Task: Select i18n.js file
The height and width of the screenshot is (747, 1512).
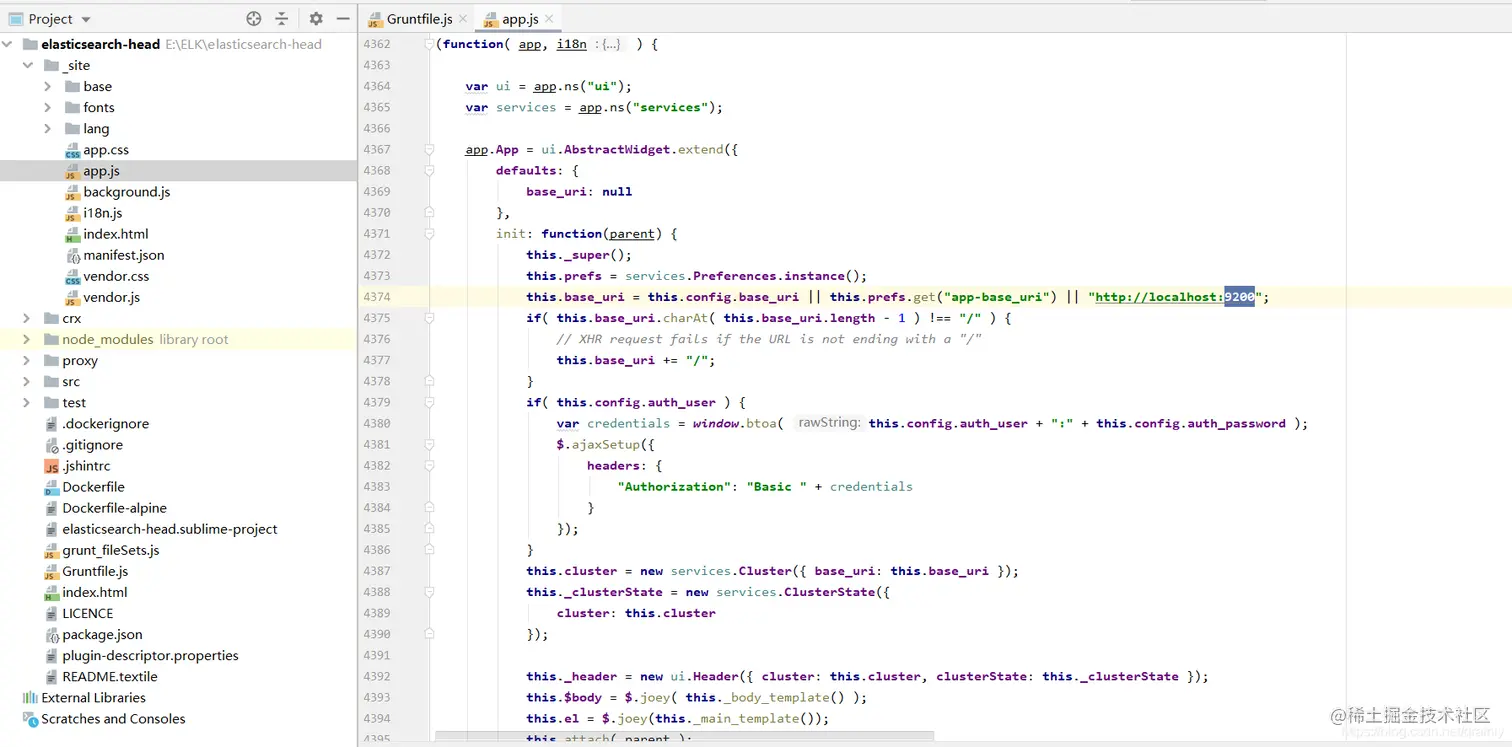Action: (x=102, y=213)
